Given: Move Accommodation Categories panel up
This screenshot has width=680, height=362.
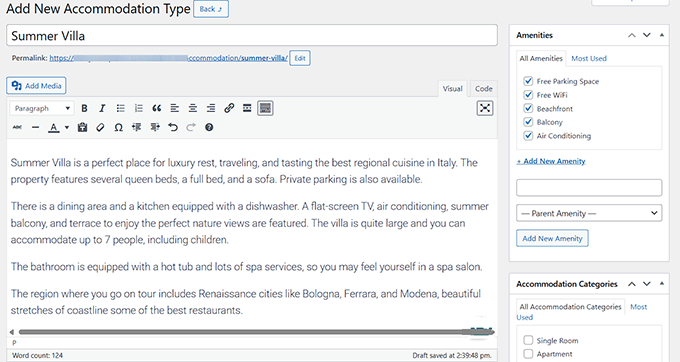Looking at the screenshot, I should point(632,284).
